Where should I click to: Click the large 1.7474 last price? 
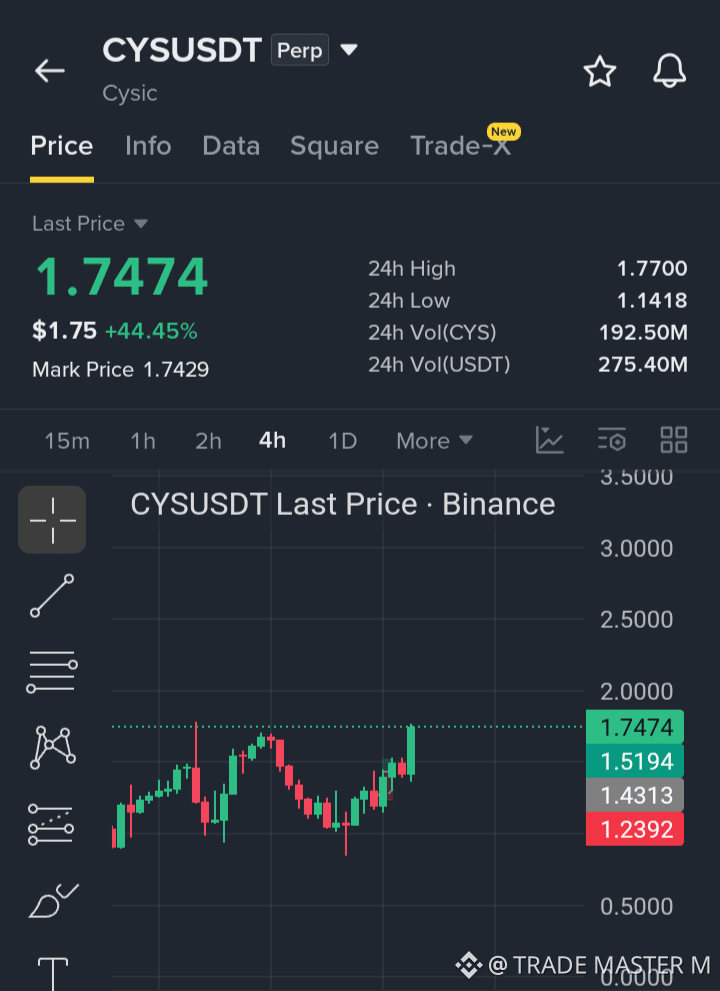[122, 277]
